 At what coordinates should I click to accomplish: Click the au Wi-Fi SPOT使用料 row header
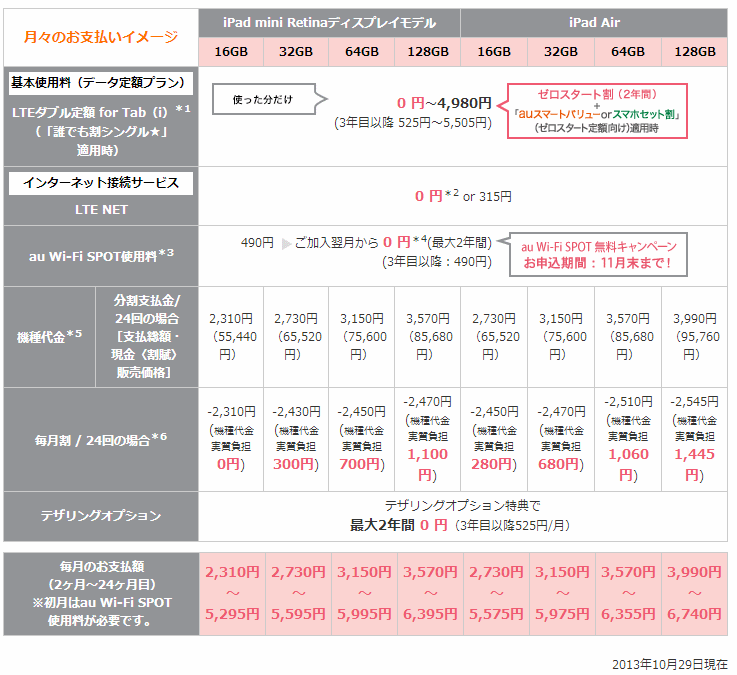click(x=100, y=253)
